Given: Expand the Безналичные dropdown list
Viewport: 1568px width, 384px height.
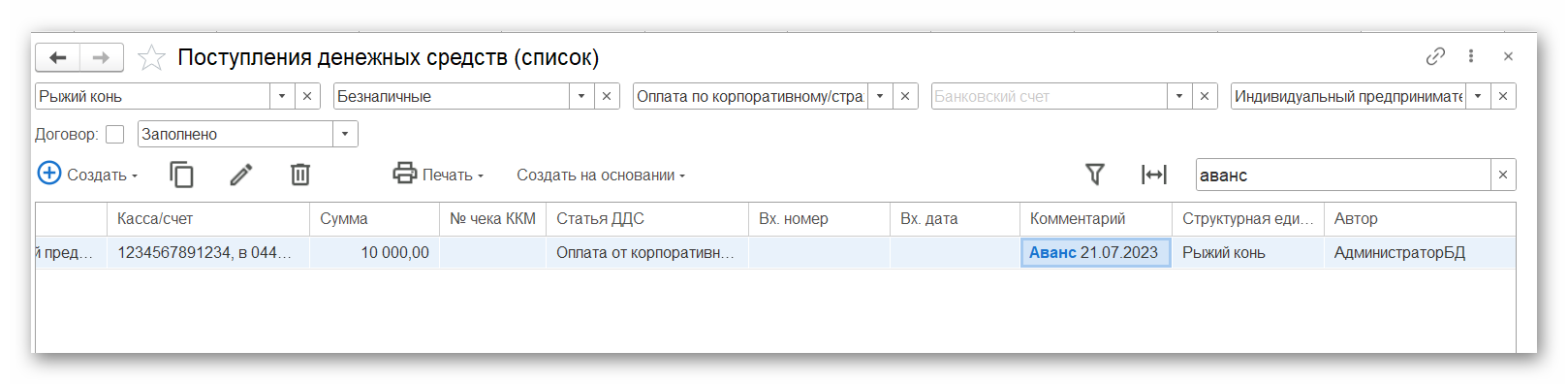Looking at the screenshot, I should (581, 96).
